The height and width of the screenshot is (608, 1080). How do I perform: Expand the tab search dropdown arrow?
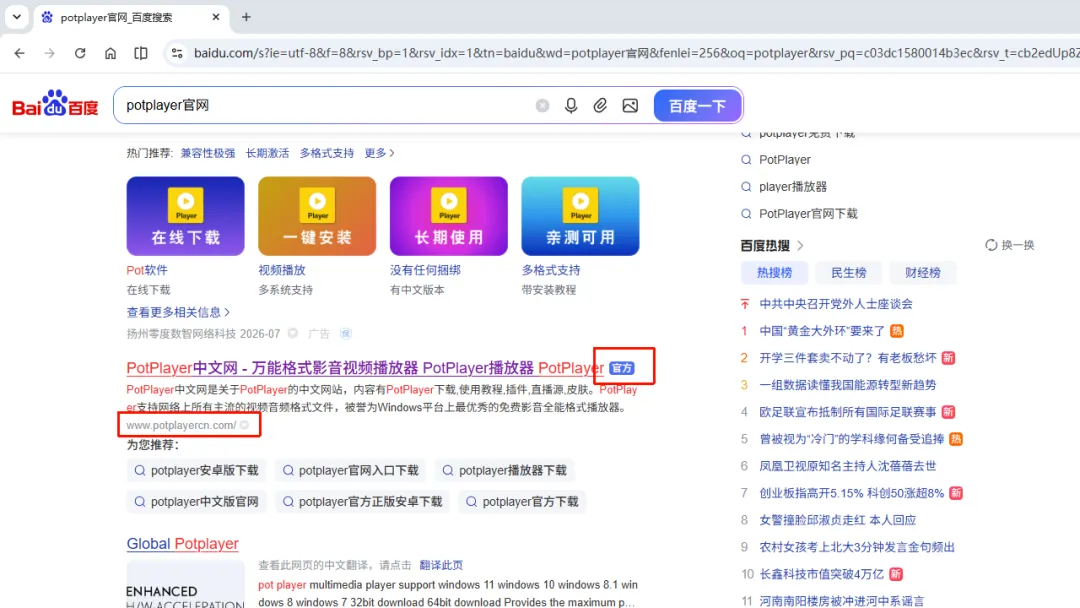click(17, 17)
